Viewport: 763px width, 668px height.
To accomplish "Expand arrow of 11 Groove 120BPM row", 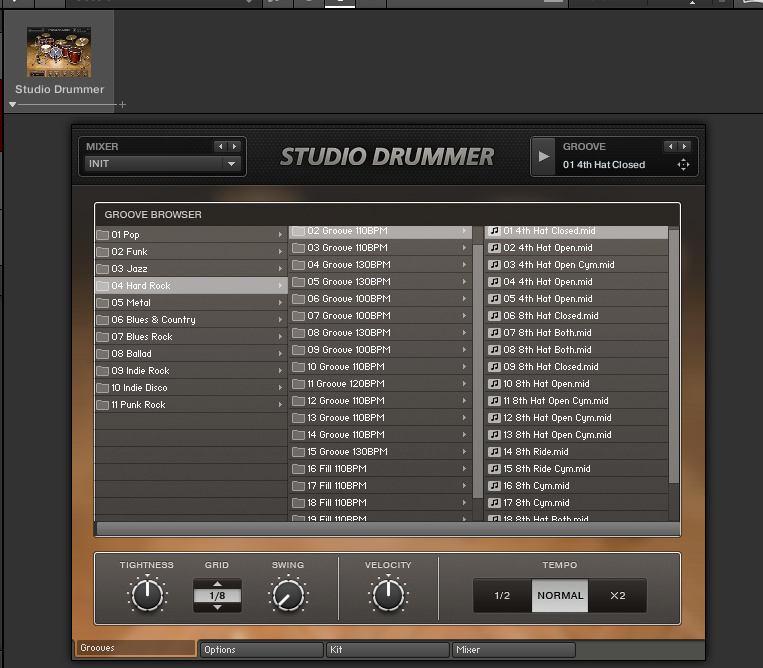I will pos(464,384).
